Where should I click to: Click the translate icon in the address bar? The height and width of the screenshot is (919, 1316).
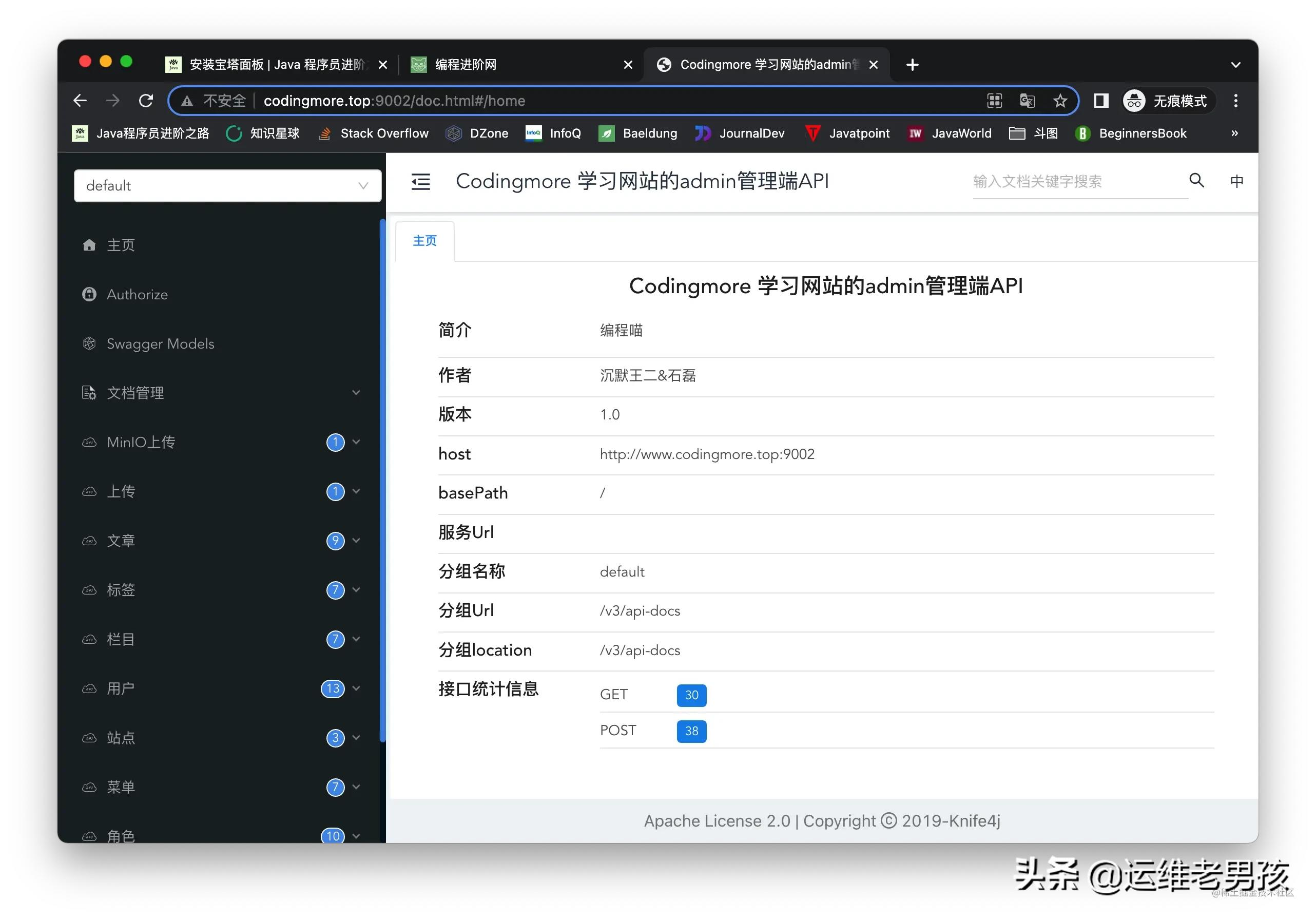1027,100
